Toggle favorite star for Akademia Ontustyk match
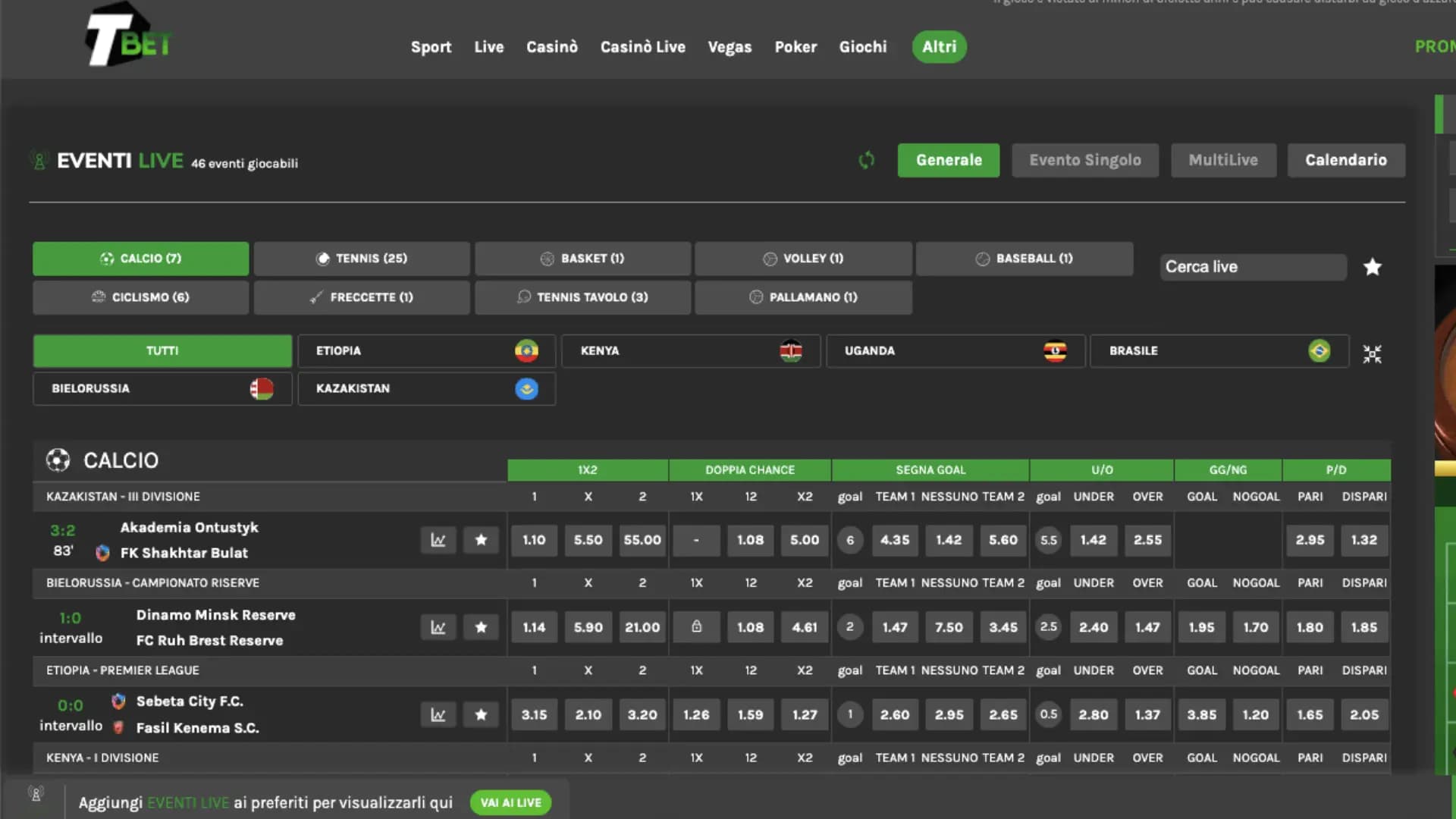 (x=481, y=540)
